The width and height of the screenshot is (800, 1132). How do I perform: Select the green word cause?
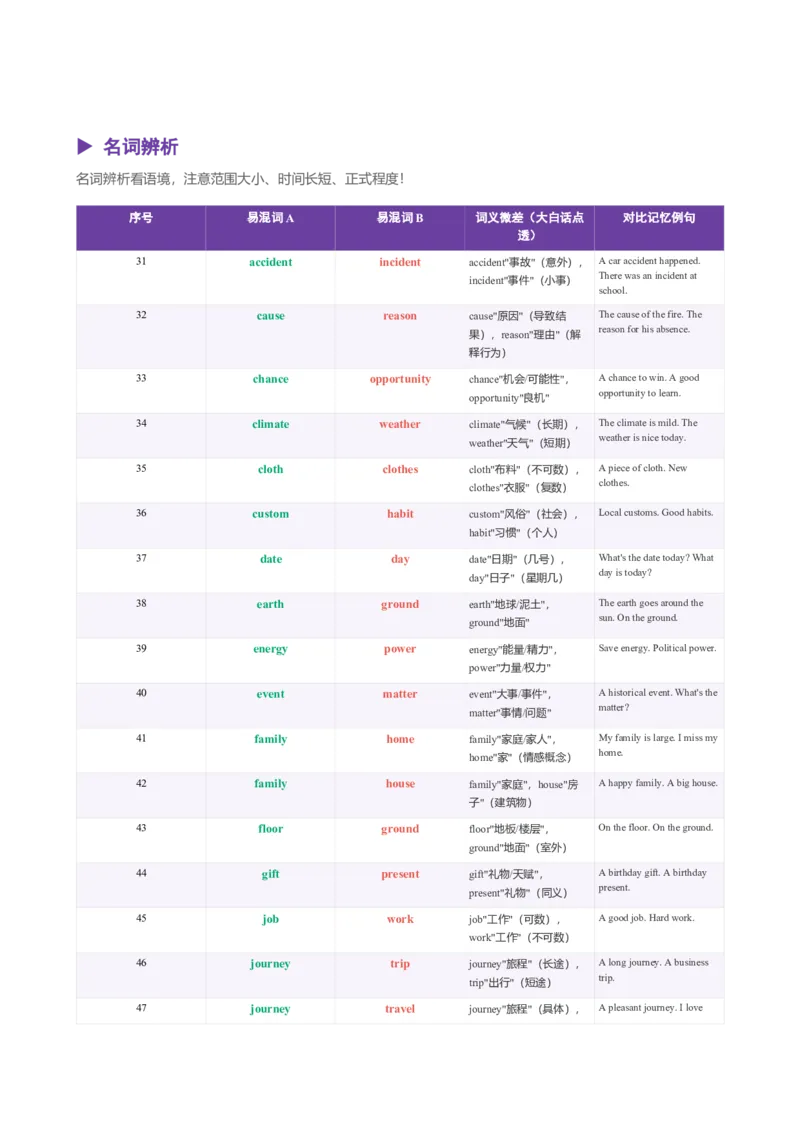point(271,315)
